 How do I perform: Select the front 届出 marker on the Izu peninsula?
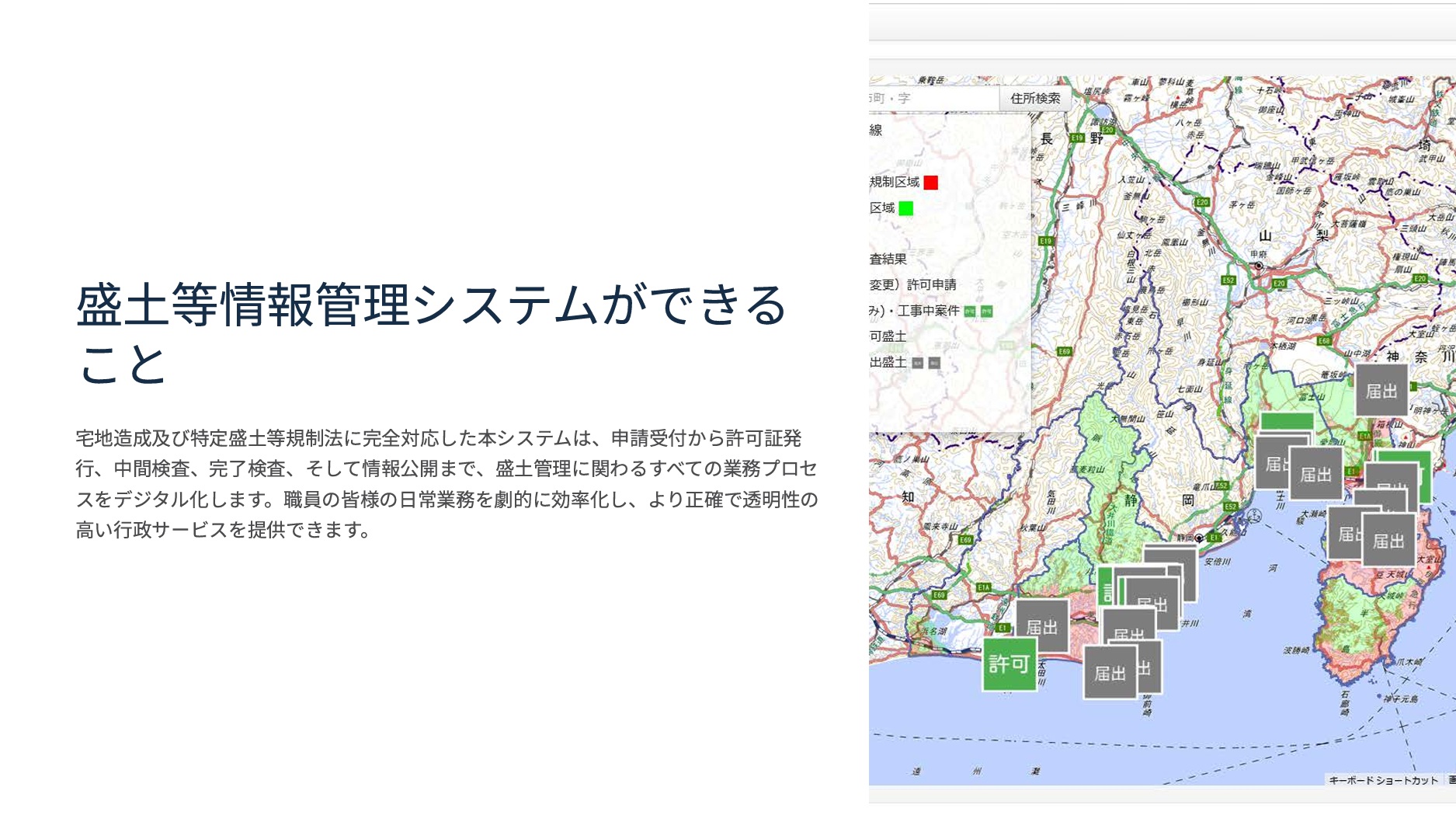1388,541
